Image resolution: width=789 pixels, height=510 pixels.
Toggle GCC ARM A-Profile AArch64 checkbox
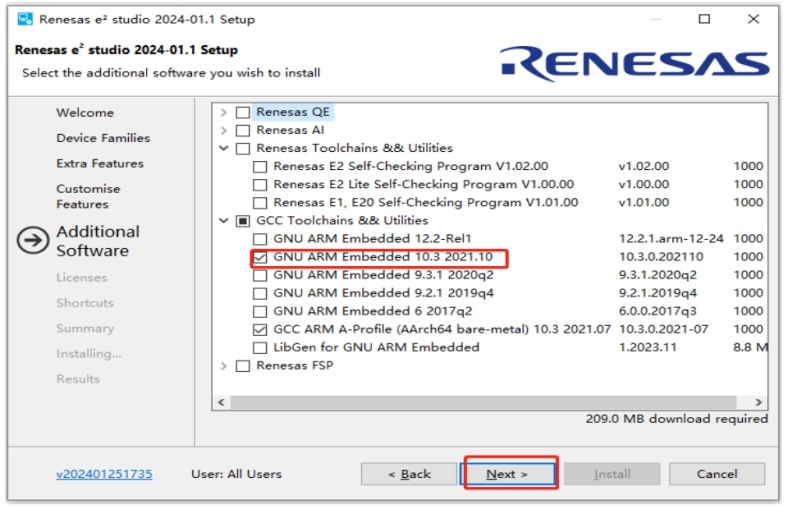(260, 329)
